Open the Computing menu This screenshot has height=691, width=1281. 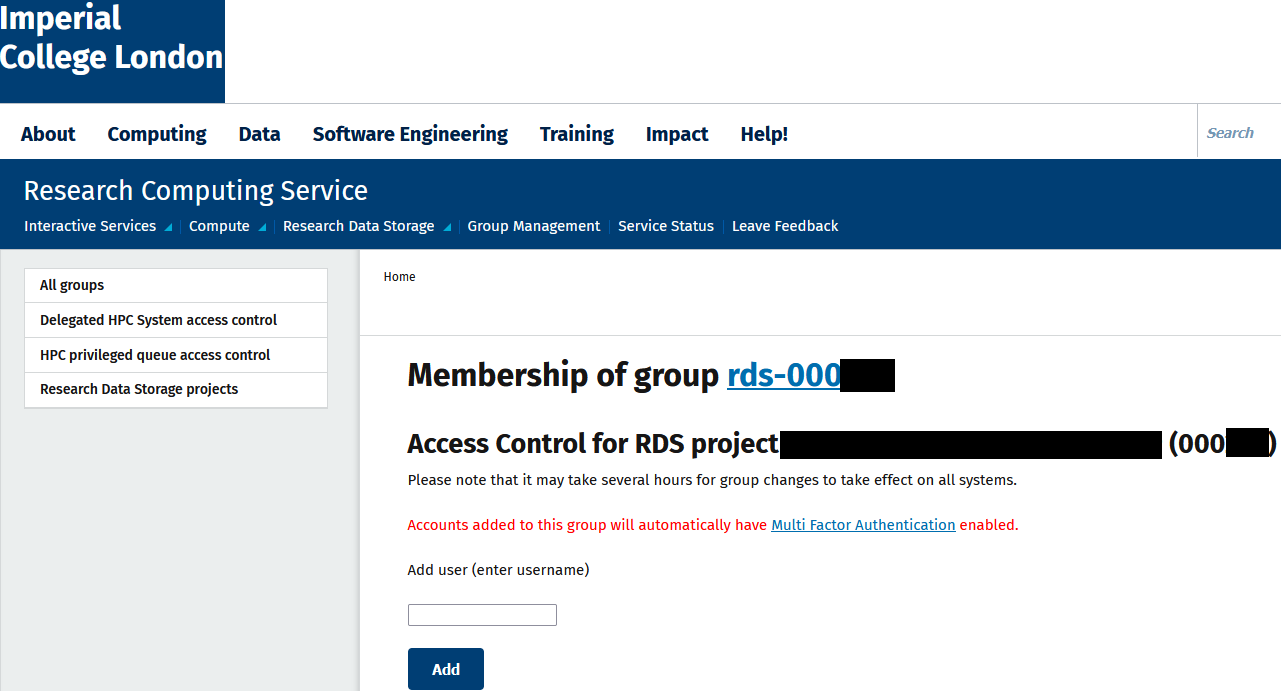coord(157,134)
